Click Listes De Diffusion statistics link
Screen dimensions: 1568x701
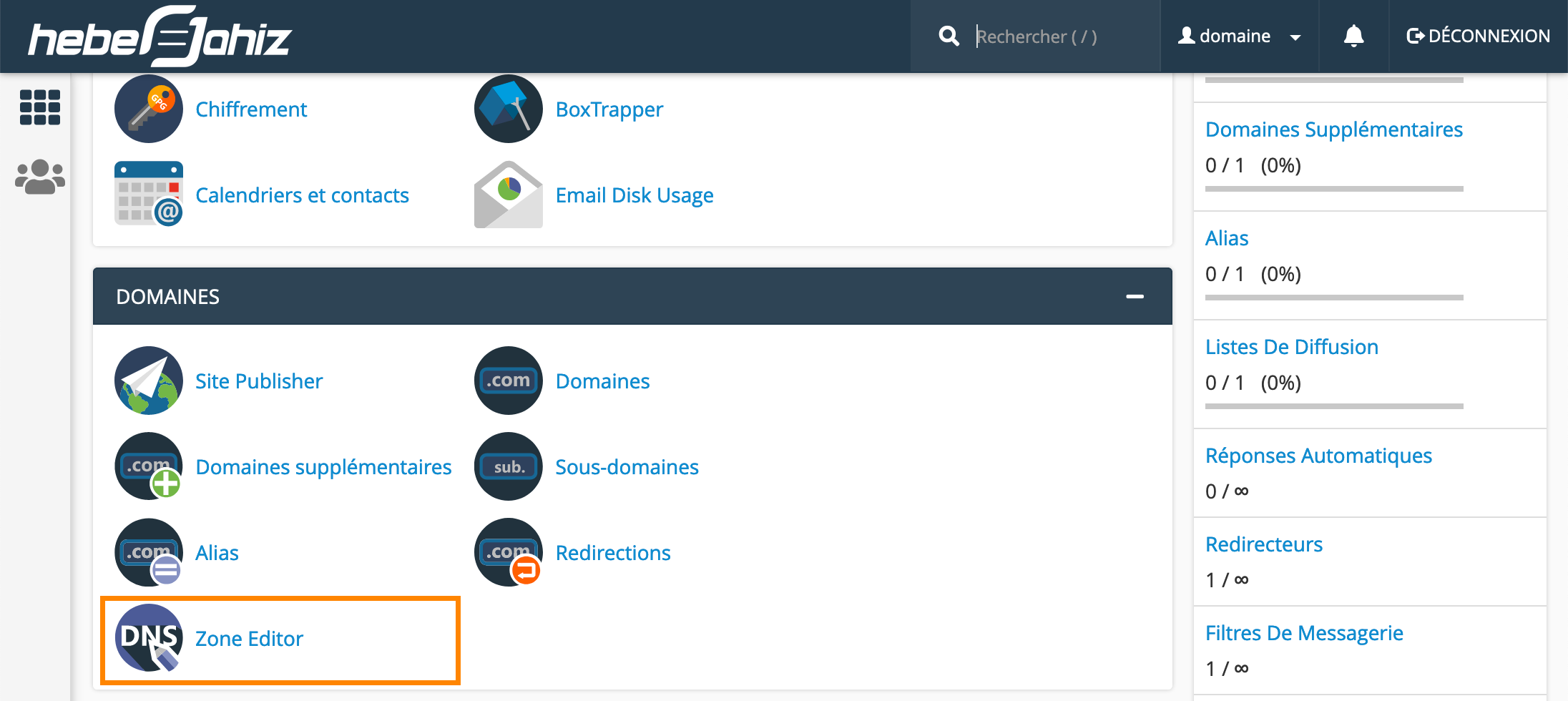click(x=1292, y=347)
